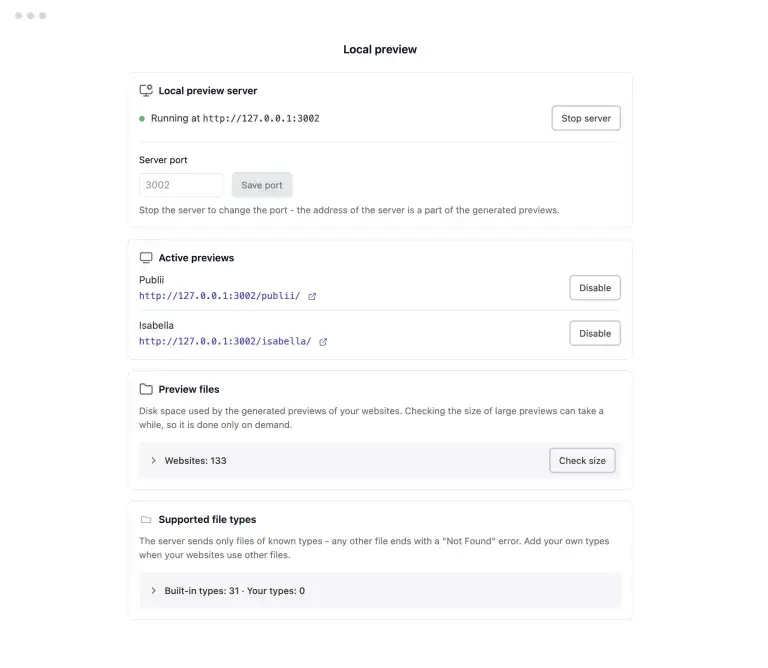The height and width of the screenshot is (668, 768).
Task: Disable the Publii preview
Action: click(x=595, y=287)
